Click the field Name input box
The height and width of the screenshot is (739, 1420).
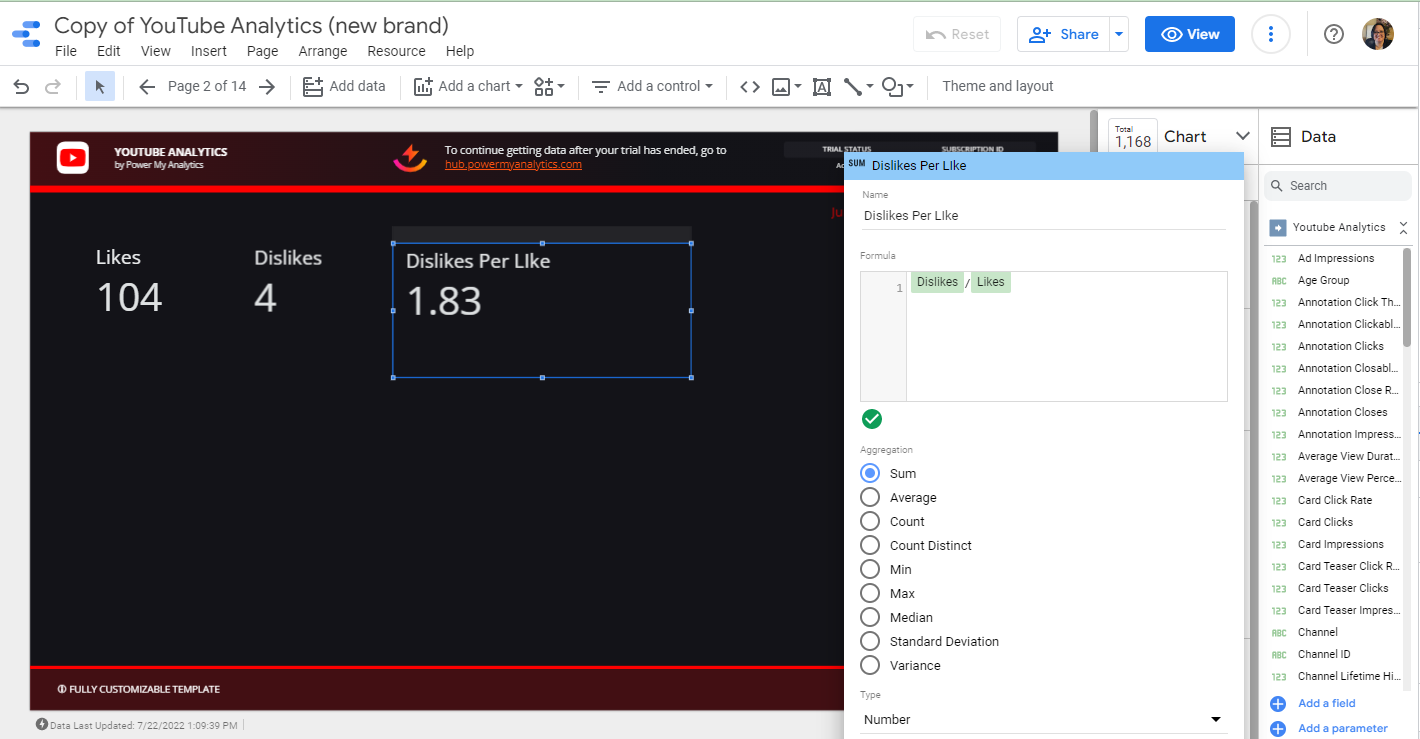pyautogui.click(x=1043, y=215)
